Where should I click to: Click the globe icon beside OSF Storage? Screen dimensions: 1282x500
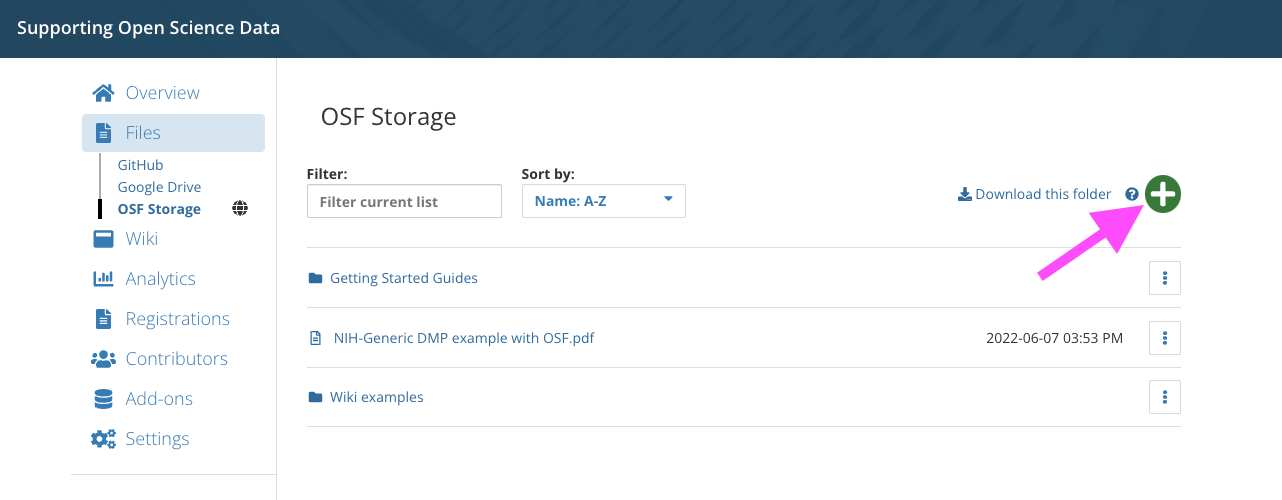(240, 209)
